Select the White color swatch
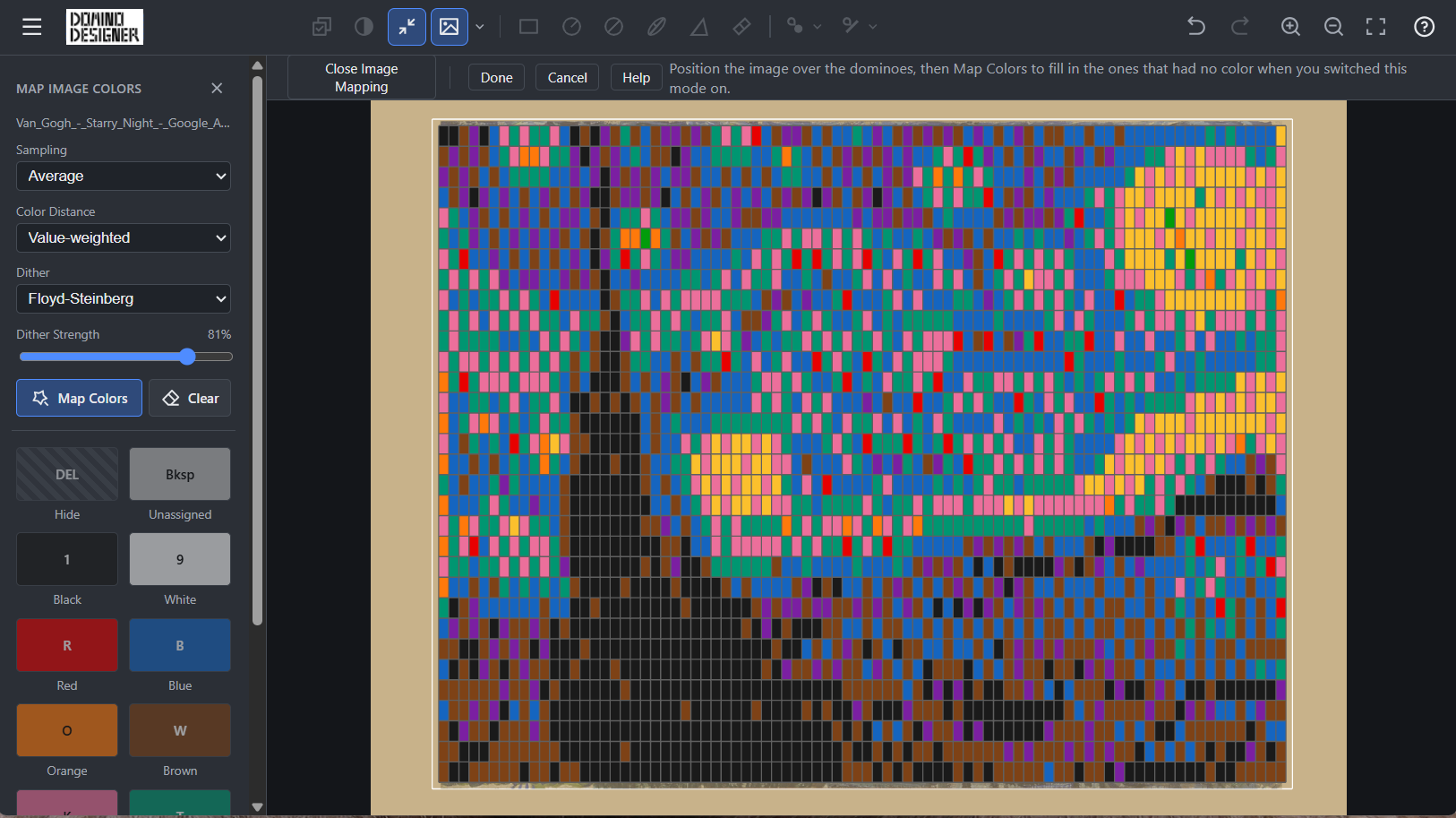This screenshot has width=1456, height=818. click(180, 559)
